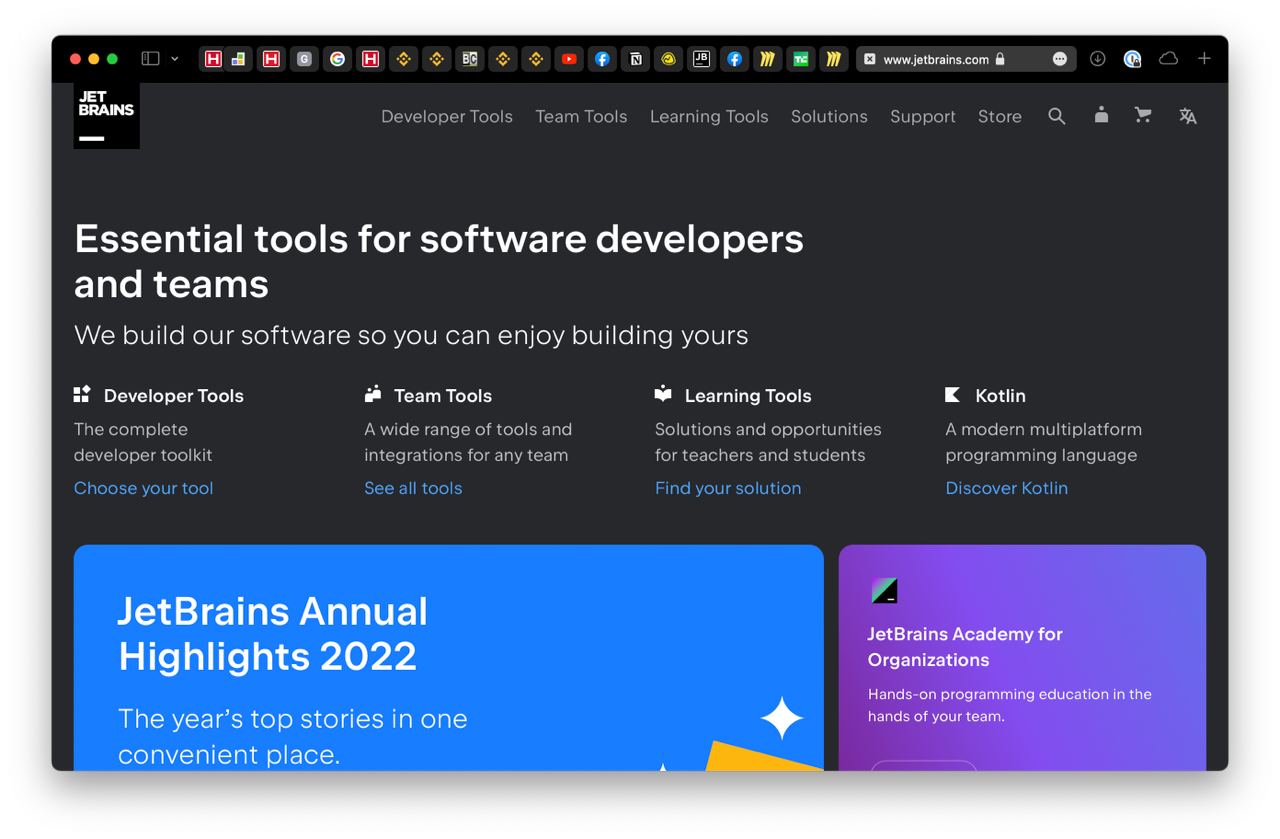Click the text 'The complete developer toolkit'

[143, 442]
